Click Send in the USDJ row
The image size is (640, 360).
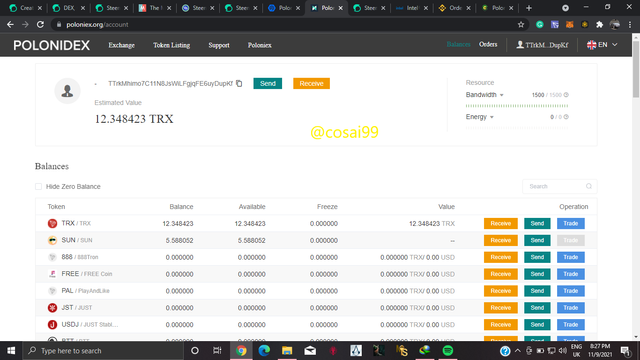[537, 324]
